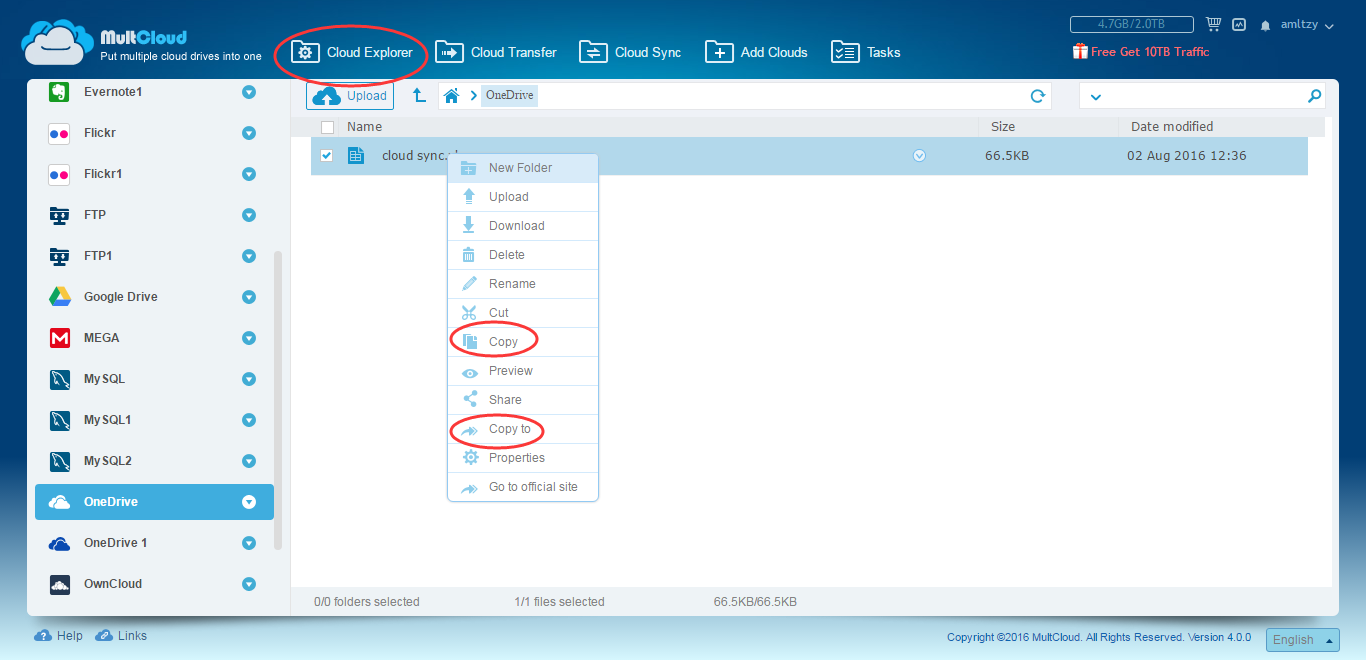Open Cloud Transfer tab

495,52
